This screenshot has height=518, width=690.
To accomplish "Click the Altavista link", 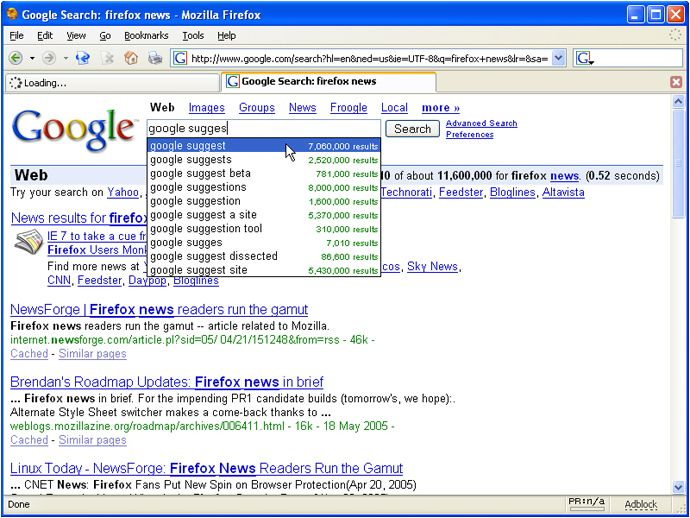I will click(563, 192).
